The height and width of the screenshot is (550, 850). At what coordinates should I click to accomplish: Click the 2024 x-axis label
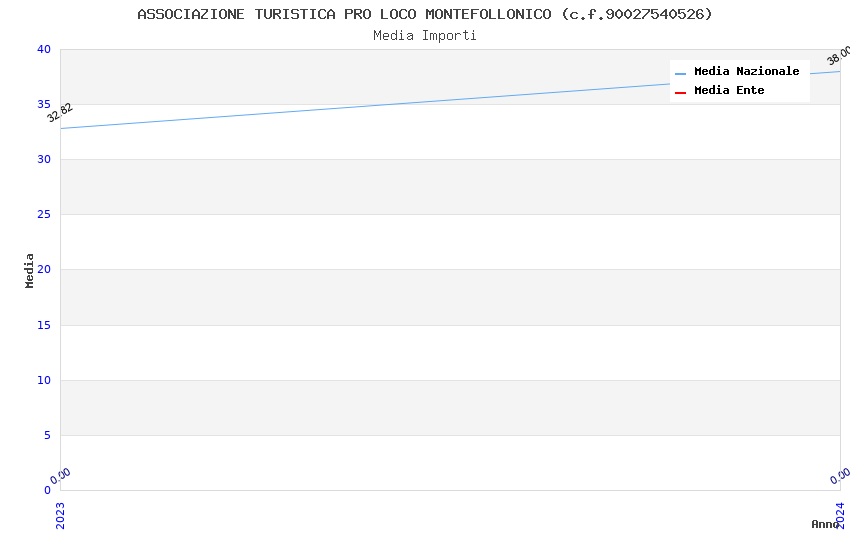click(840, 515)
